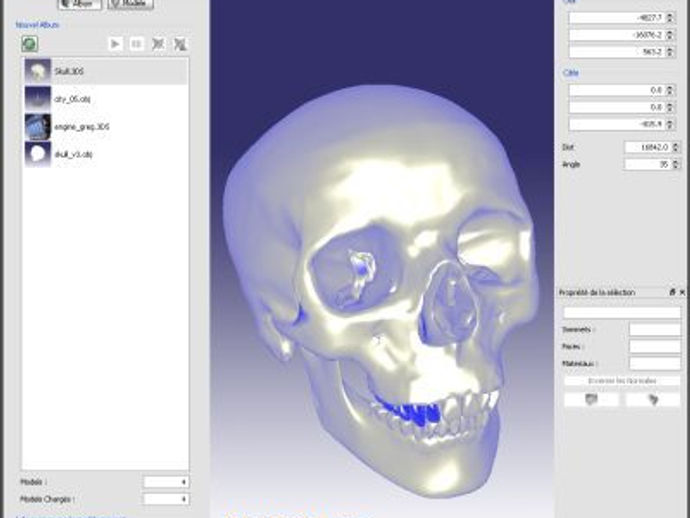The height and width of the screenshot is (518, 690).
Task: Select the skull_v3.obj row
Action: pos(106,154)
